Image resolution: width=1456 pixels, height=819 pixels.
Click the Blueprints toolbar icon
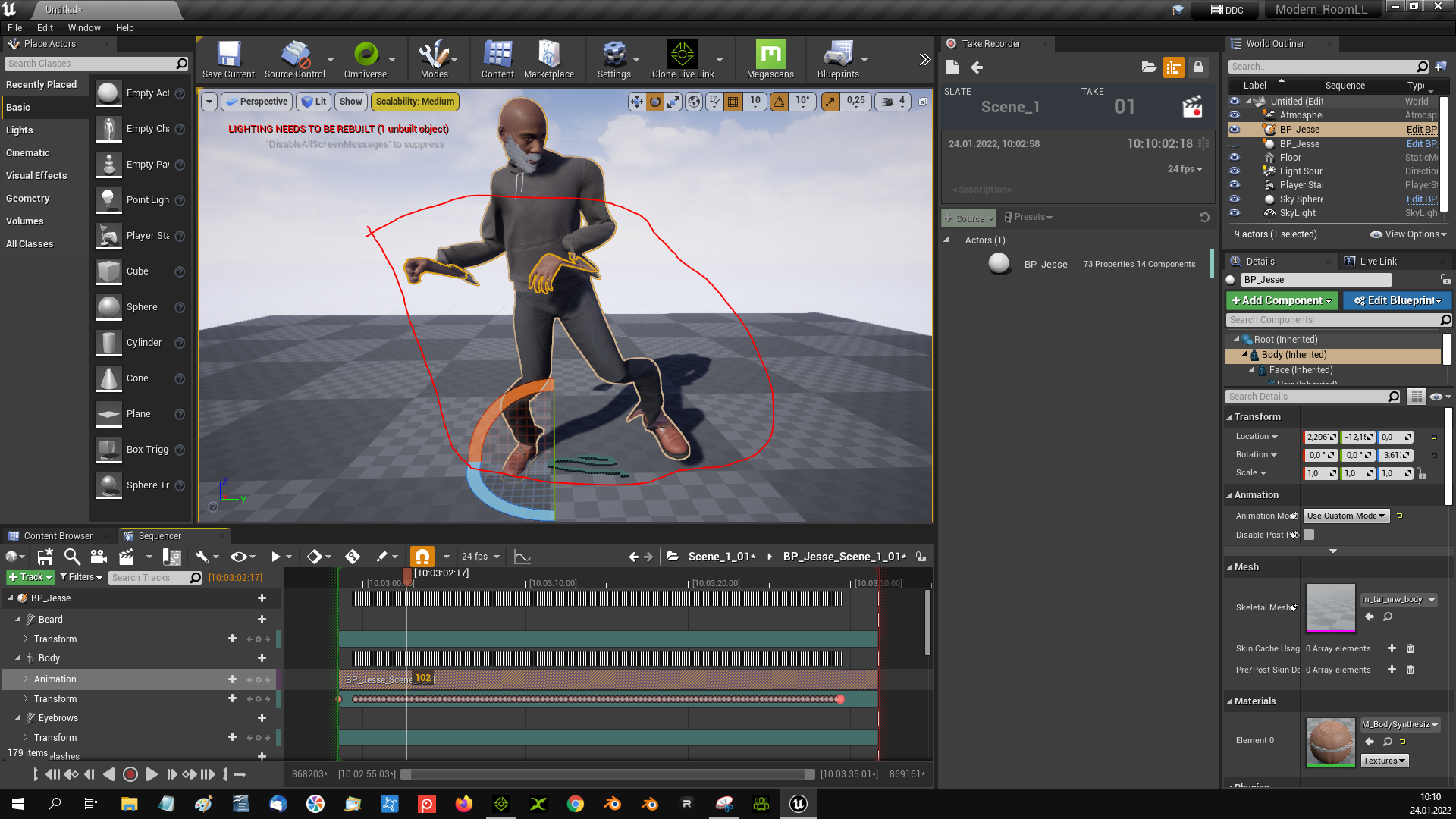click(x=838, y=59)
